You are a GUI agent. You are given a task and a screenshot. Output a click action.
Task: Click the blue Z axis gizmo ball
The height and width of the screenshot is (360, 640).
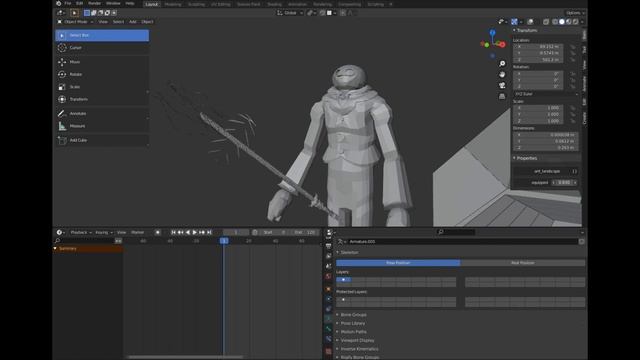pos(493,32)
